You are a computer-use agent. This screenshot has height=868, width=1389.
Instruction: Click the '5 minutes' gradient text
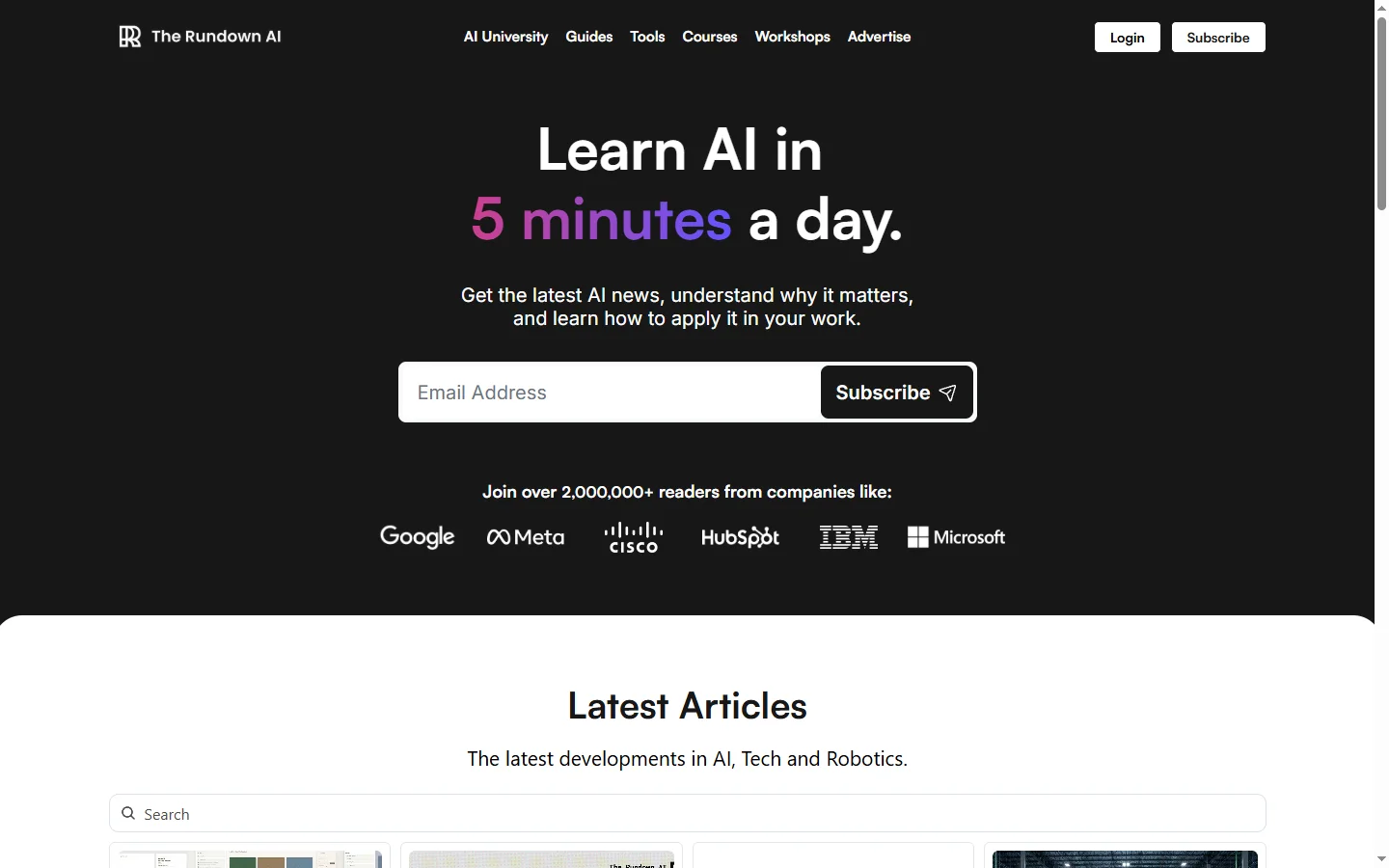[x=601, y=220]
